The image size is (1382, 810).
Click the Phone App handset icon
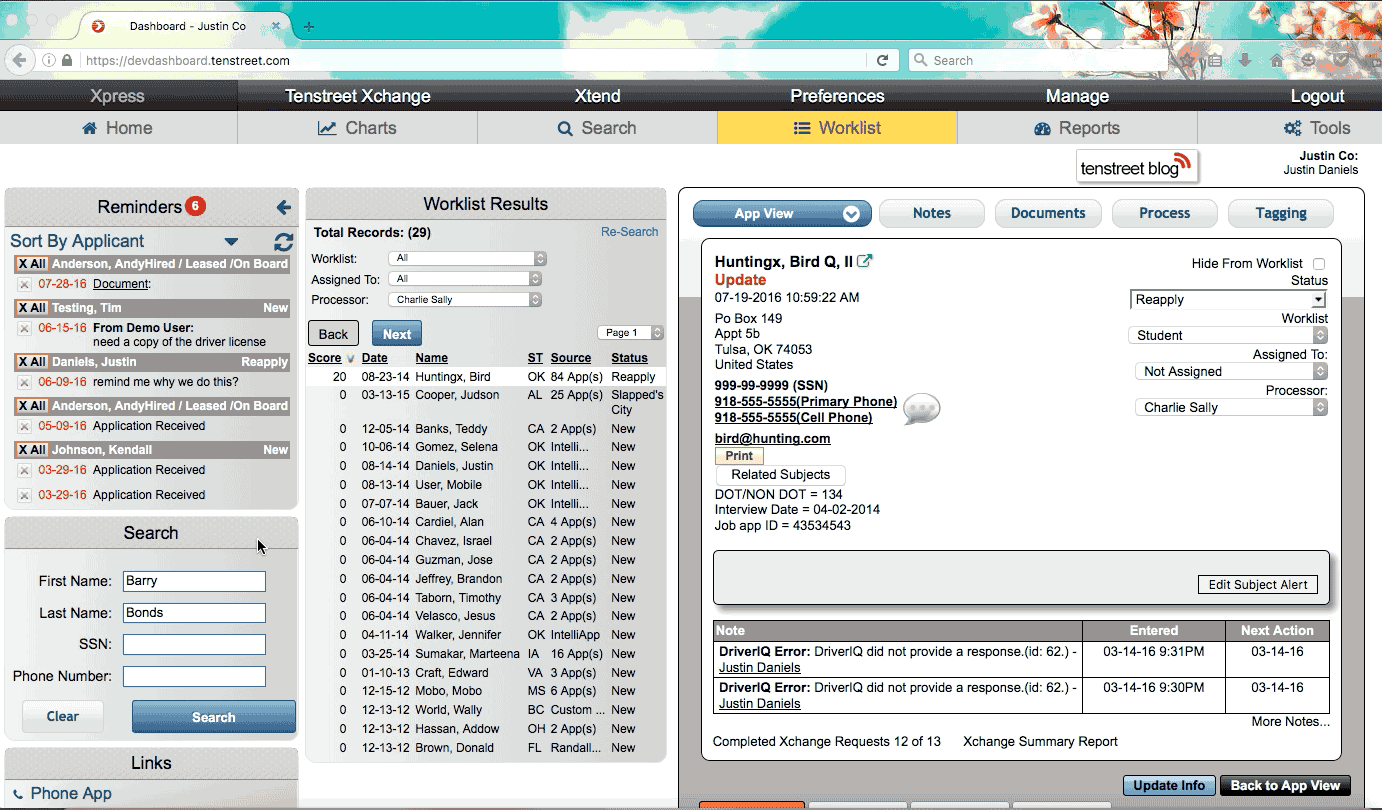tap(18, 794)
